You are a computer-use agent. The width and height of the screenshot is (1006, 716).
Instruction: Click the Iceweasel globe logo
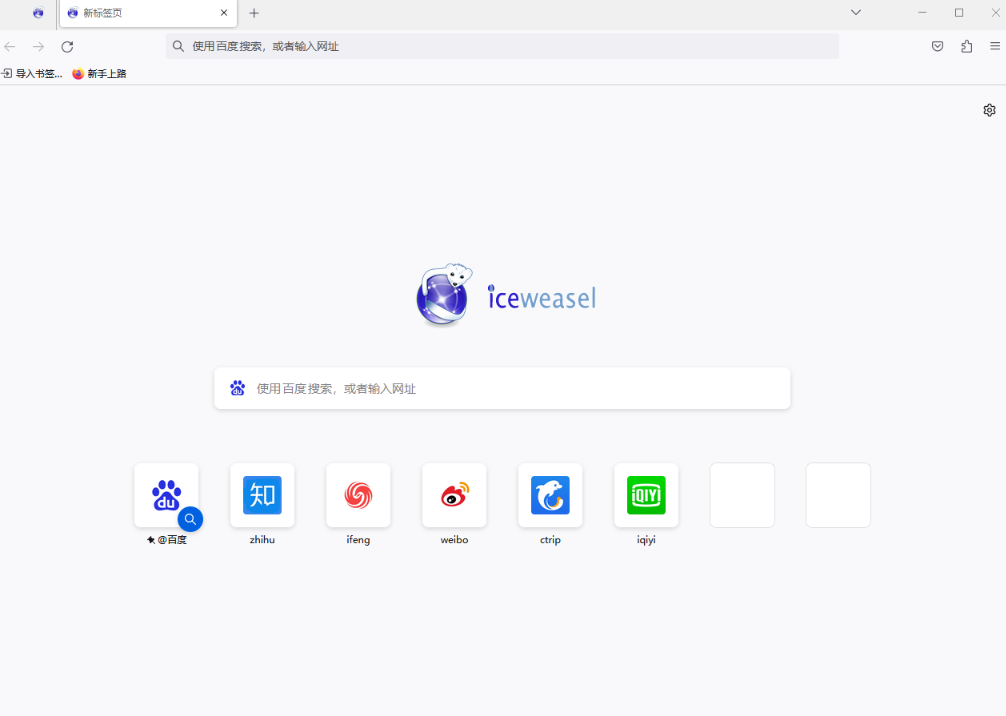click(444, 295)
